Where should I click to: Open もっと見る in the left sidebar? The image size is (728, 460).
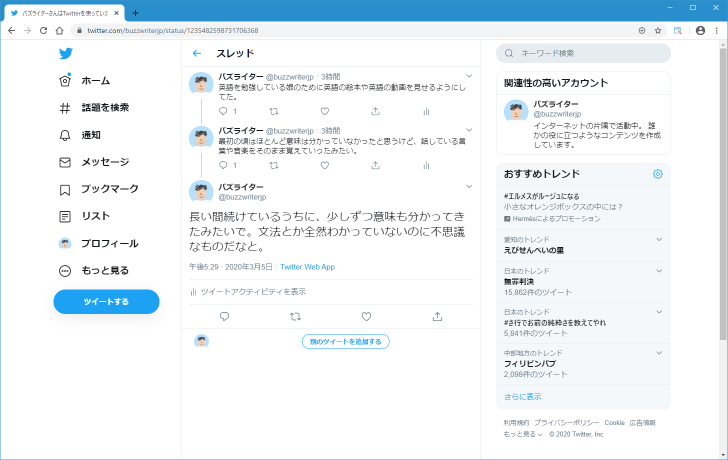click(x=94, y=271)
